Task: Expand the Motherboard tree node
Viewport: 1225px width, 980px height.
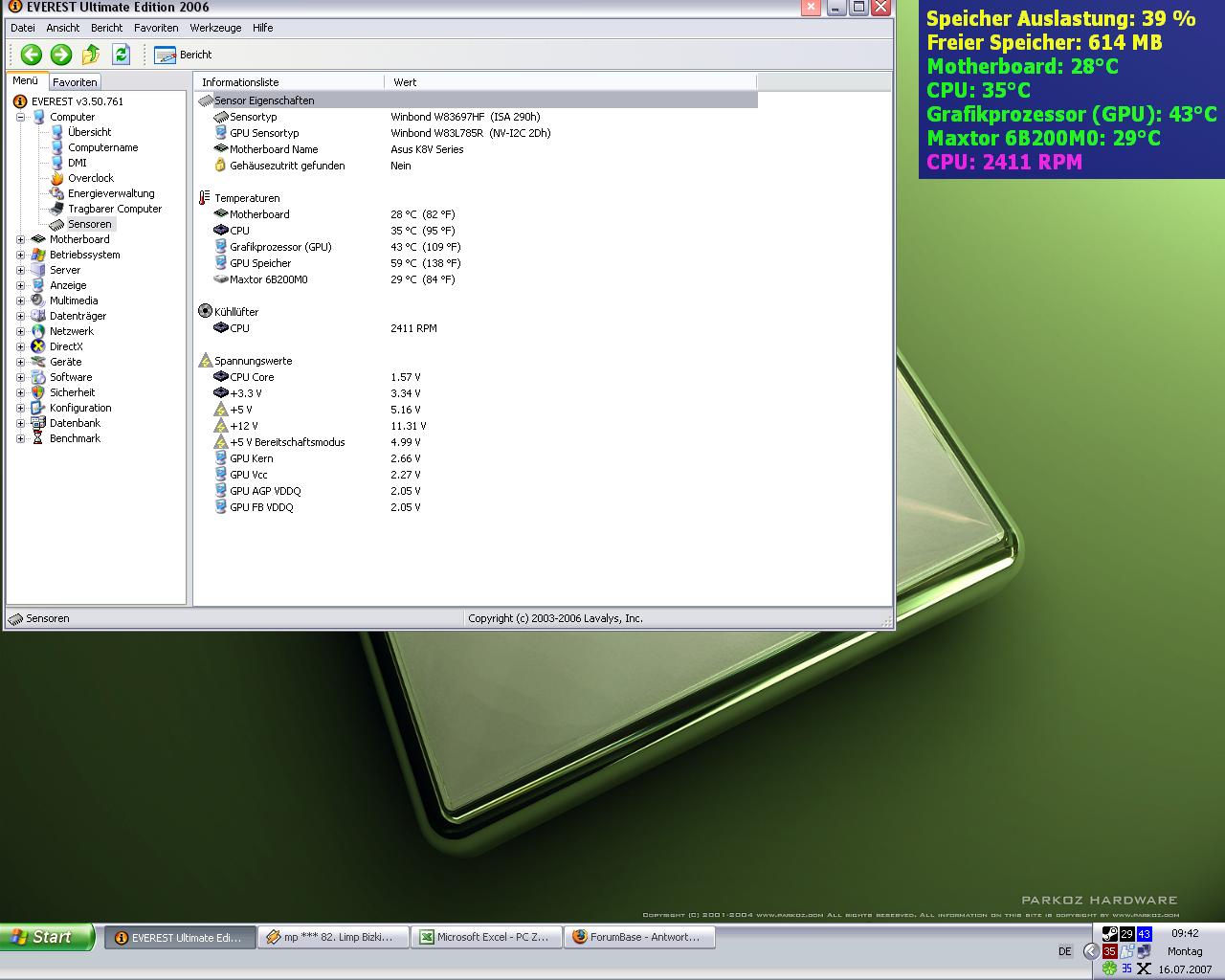Action: [20, 239]
